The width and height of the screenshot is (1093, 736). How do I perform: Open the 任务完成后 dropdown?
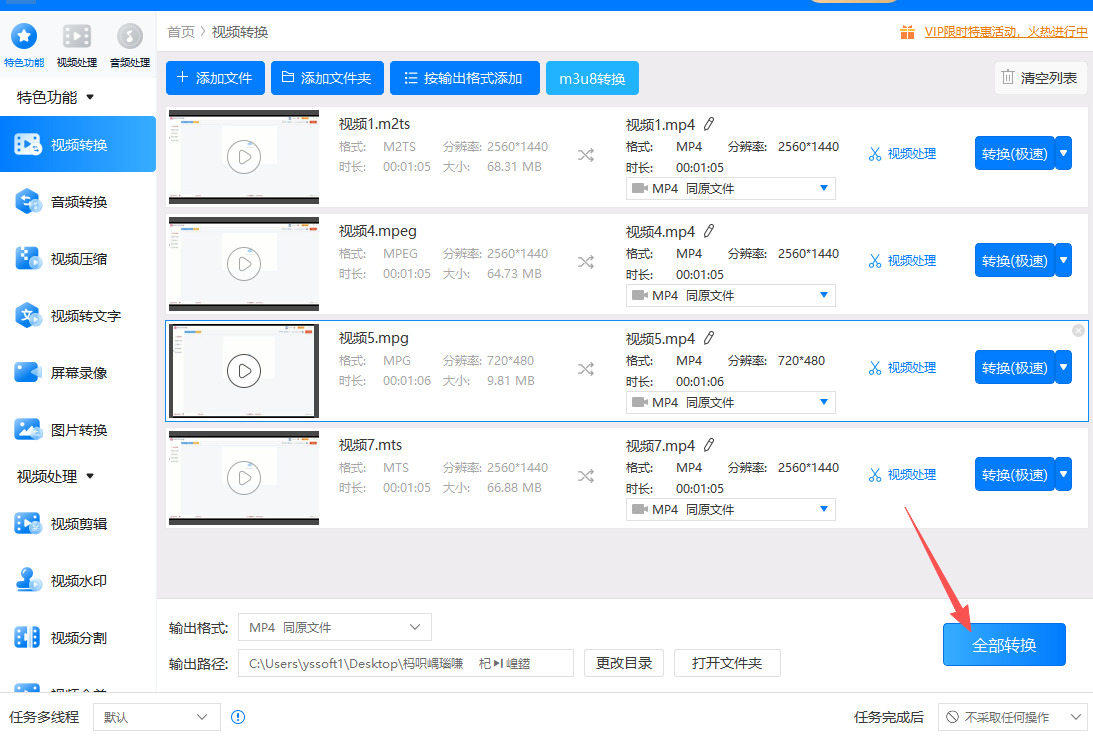[x=1012, y=716]
